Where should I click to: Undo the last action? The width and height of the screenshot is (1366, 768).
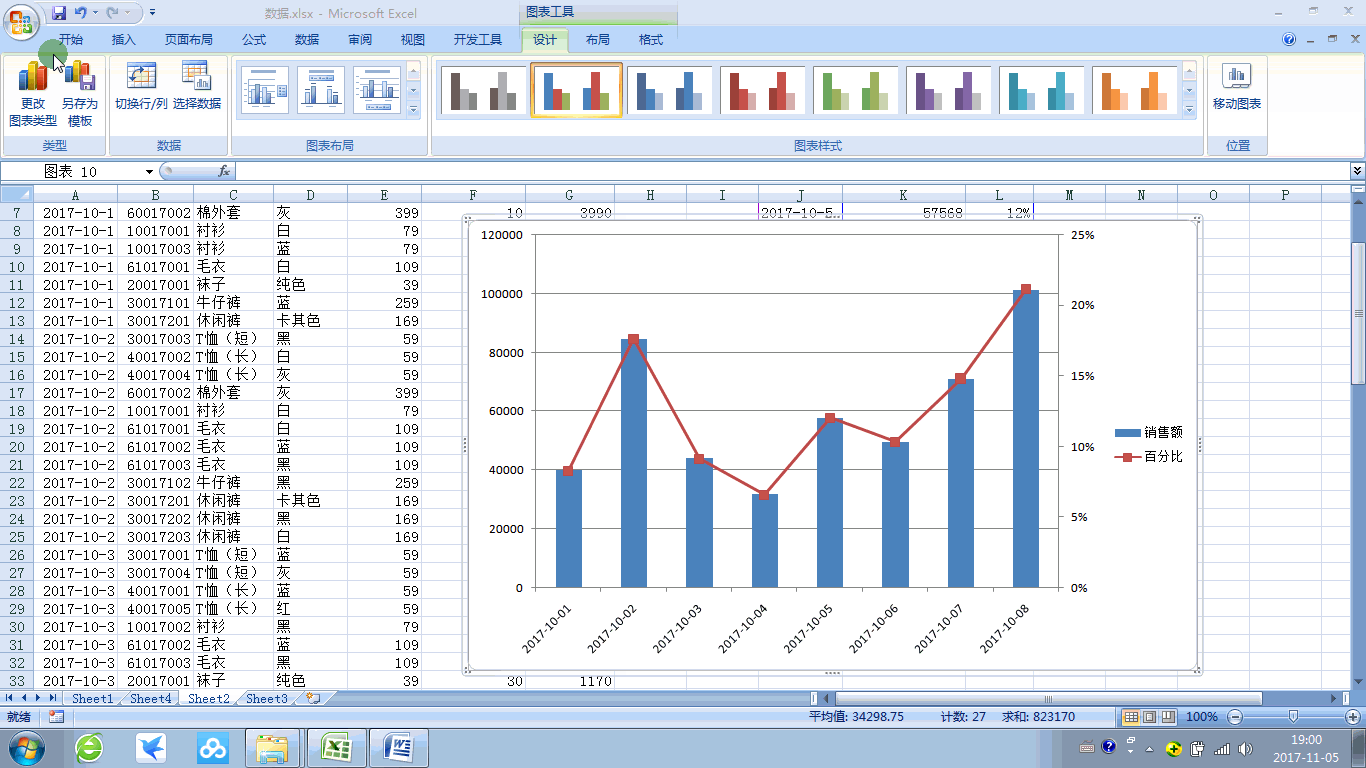[81, 13]
